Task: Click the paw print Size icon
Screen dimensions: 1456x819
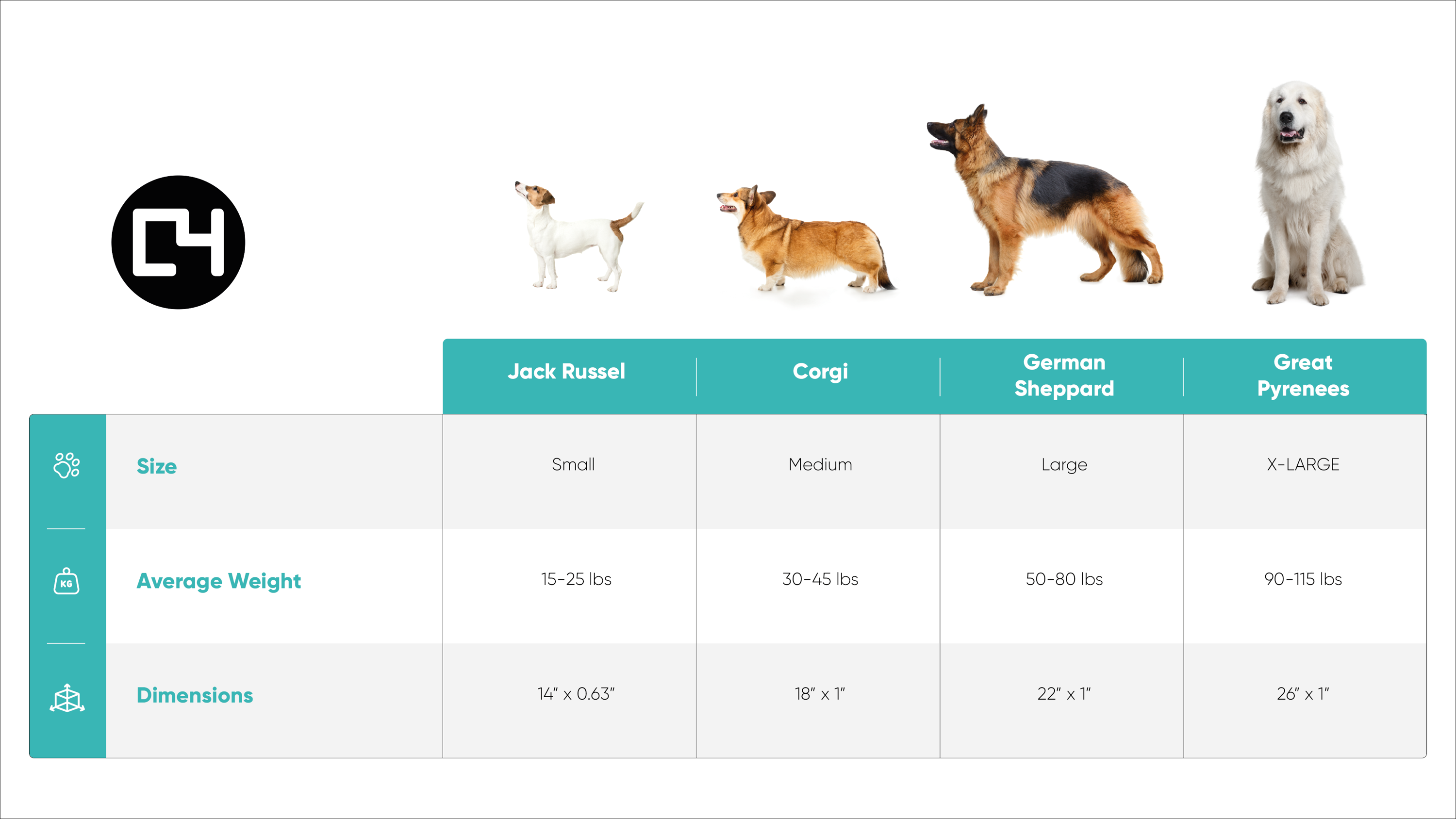Action: (66, 465)
